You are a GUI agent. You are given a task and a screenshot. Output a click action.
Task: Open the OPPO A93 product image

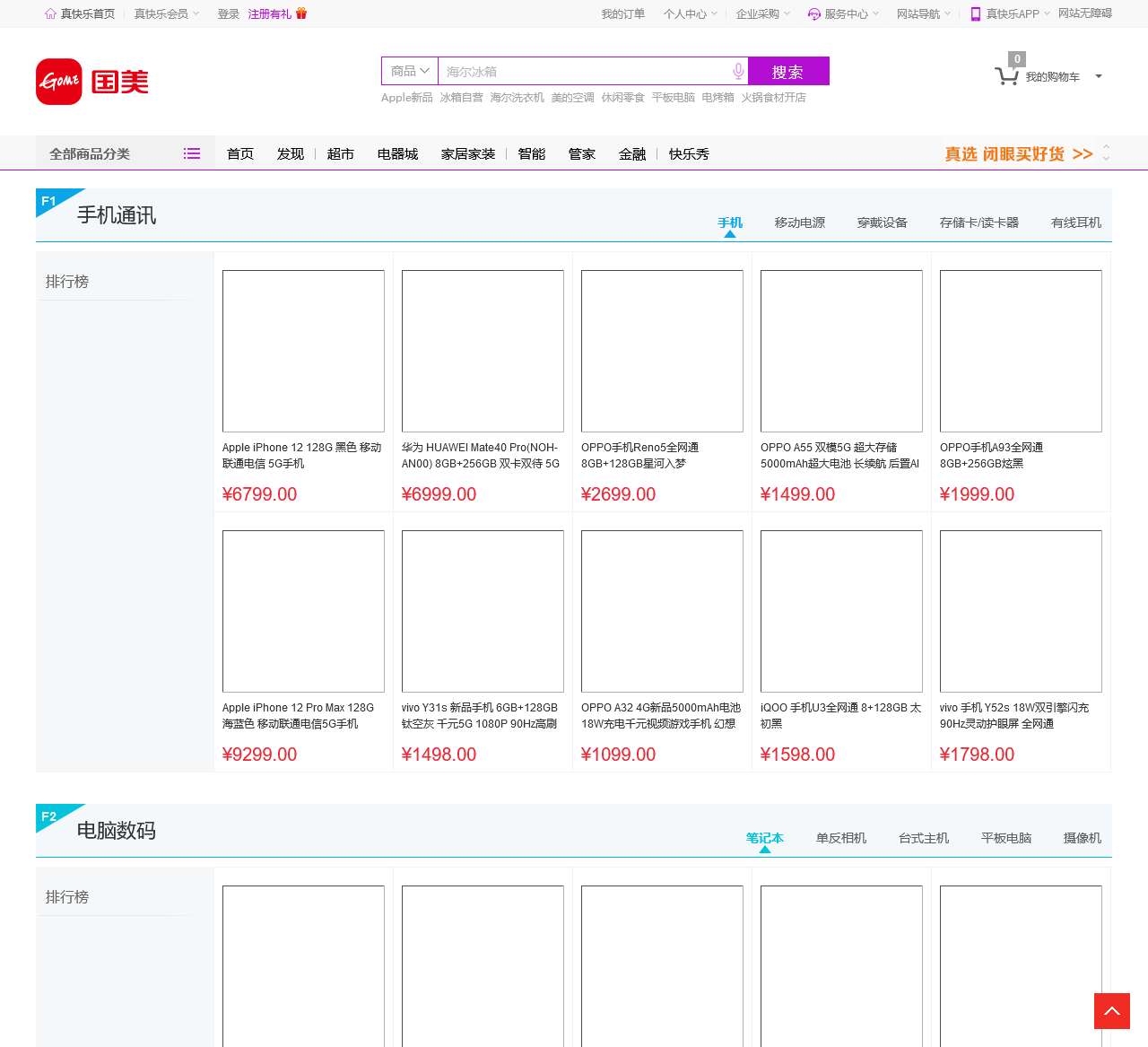(x=1021, y=351)
